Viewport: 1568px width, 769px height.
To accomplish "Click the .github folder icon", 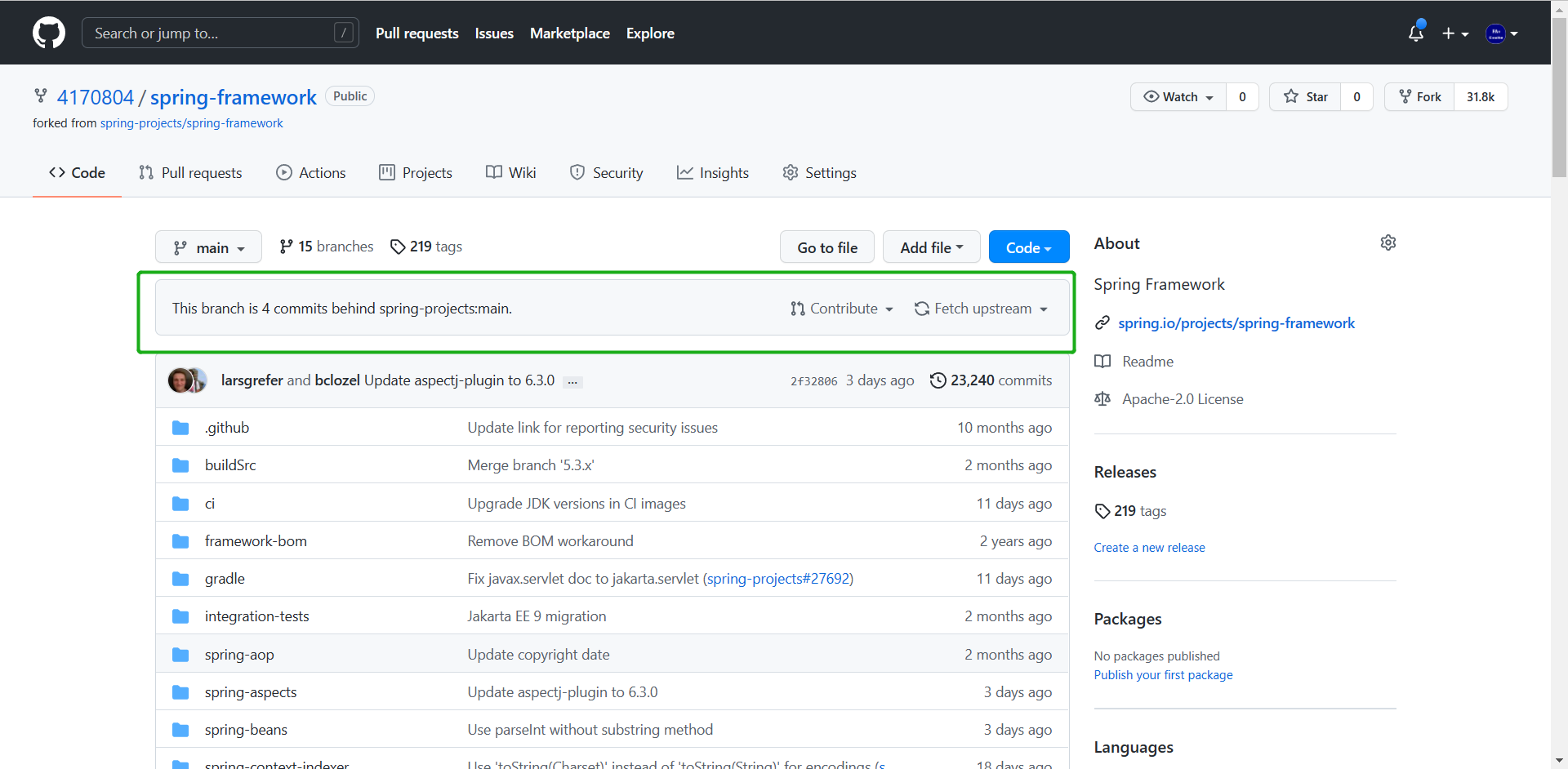I will 180,428.
